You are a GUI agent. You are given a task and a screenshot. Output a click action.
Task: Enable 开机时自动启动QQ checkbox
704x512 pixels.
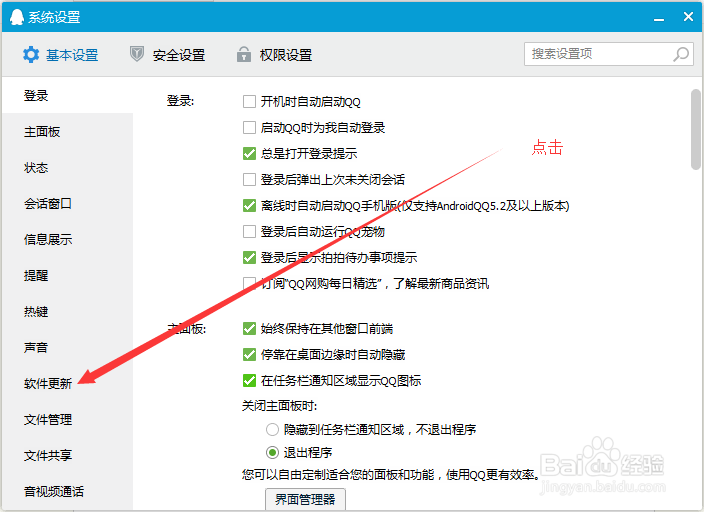pos(249,102)
